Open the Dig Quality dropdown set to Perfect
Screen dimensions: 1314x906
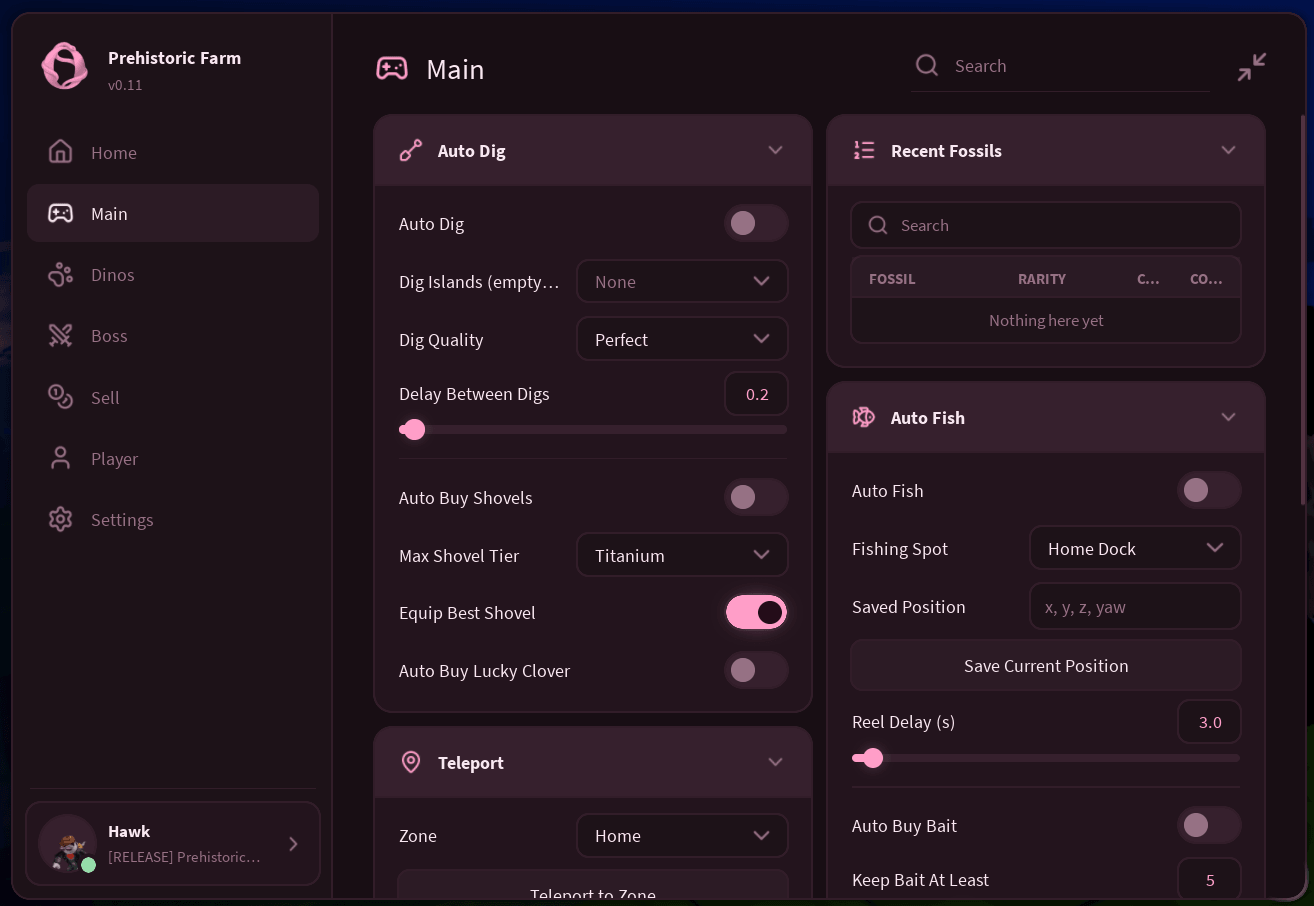(682, 339)
